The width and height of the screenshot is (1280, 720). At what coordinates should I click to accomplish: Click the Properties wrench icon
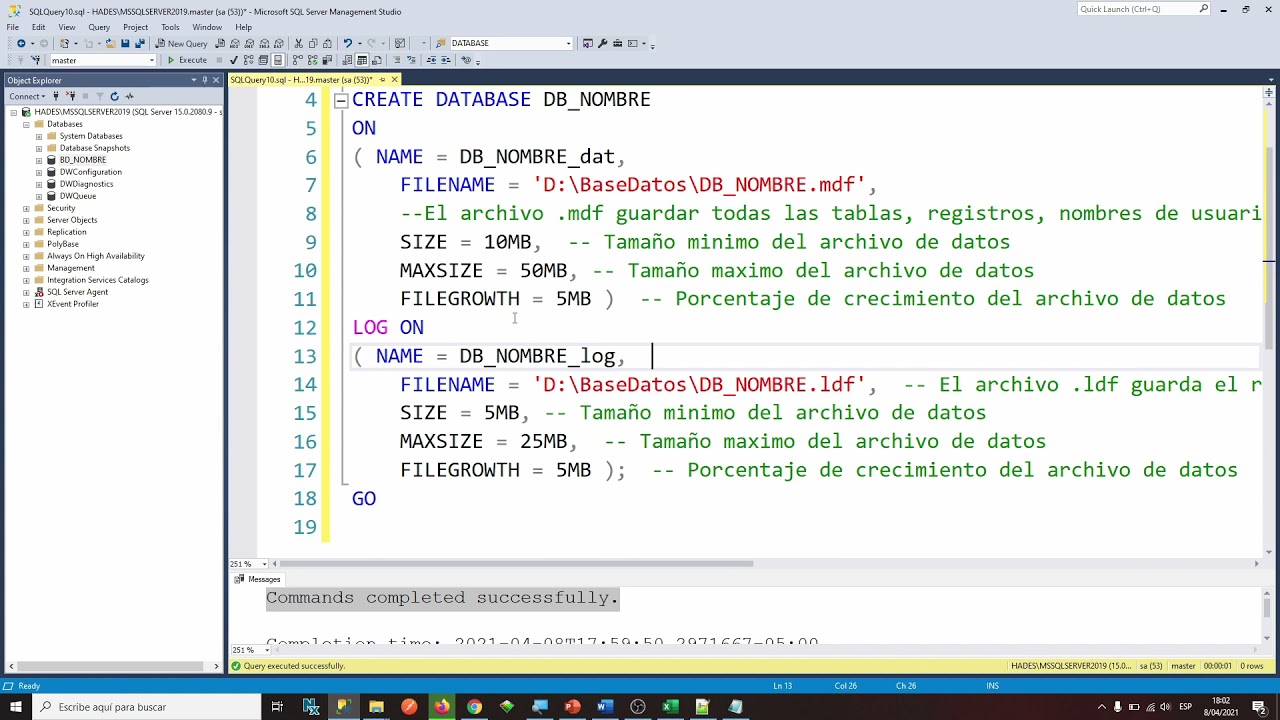602,44
